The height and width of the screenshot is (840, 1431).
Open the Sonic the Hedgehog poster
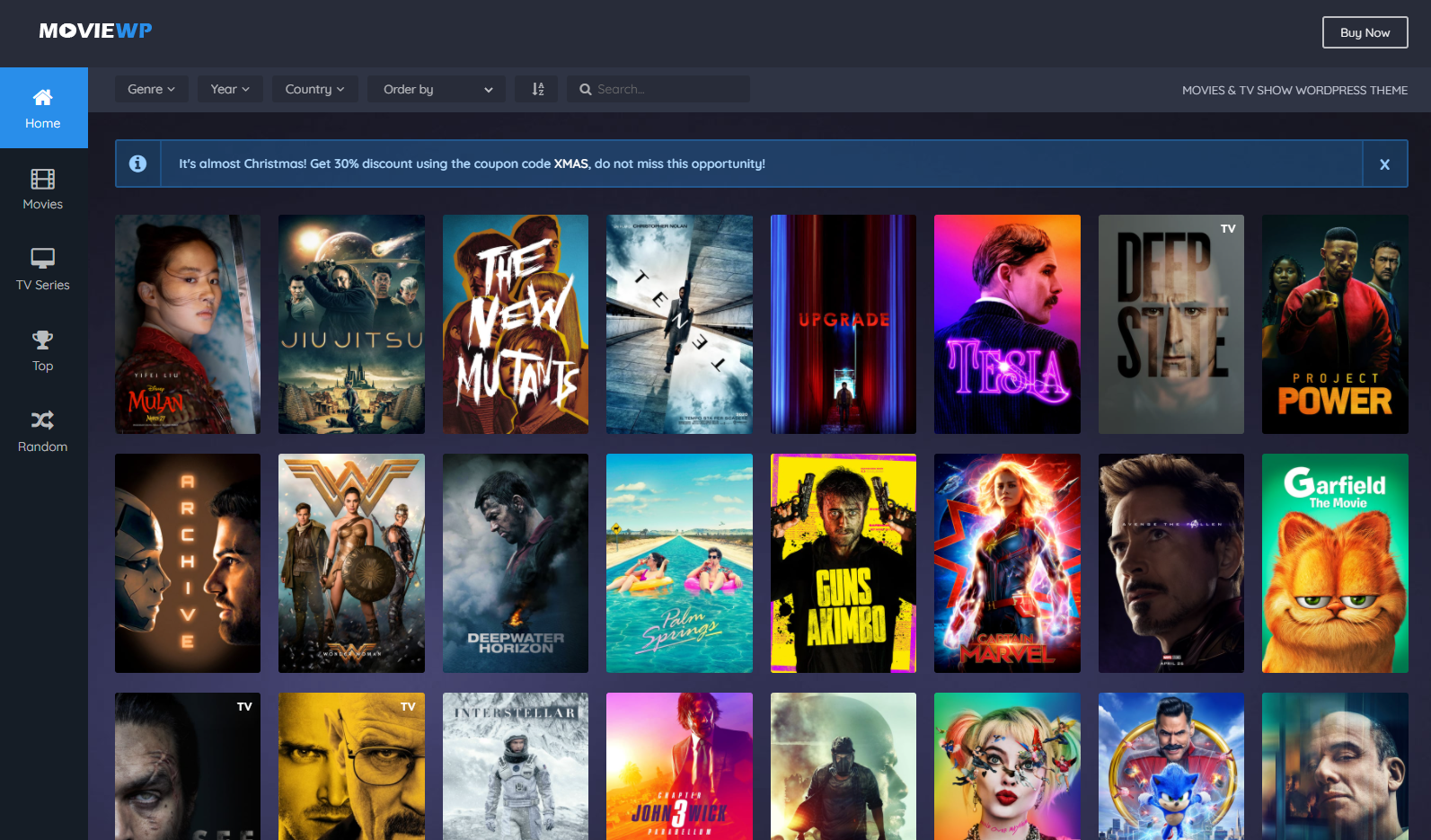coord(1171,766)
